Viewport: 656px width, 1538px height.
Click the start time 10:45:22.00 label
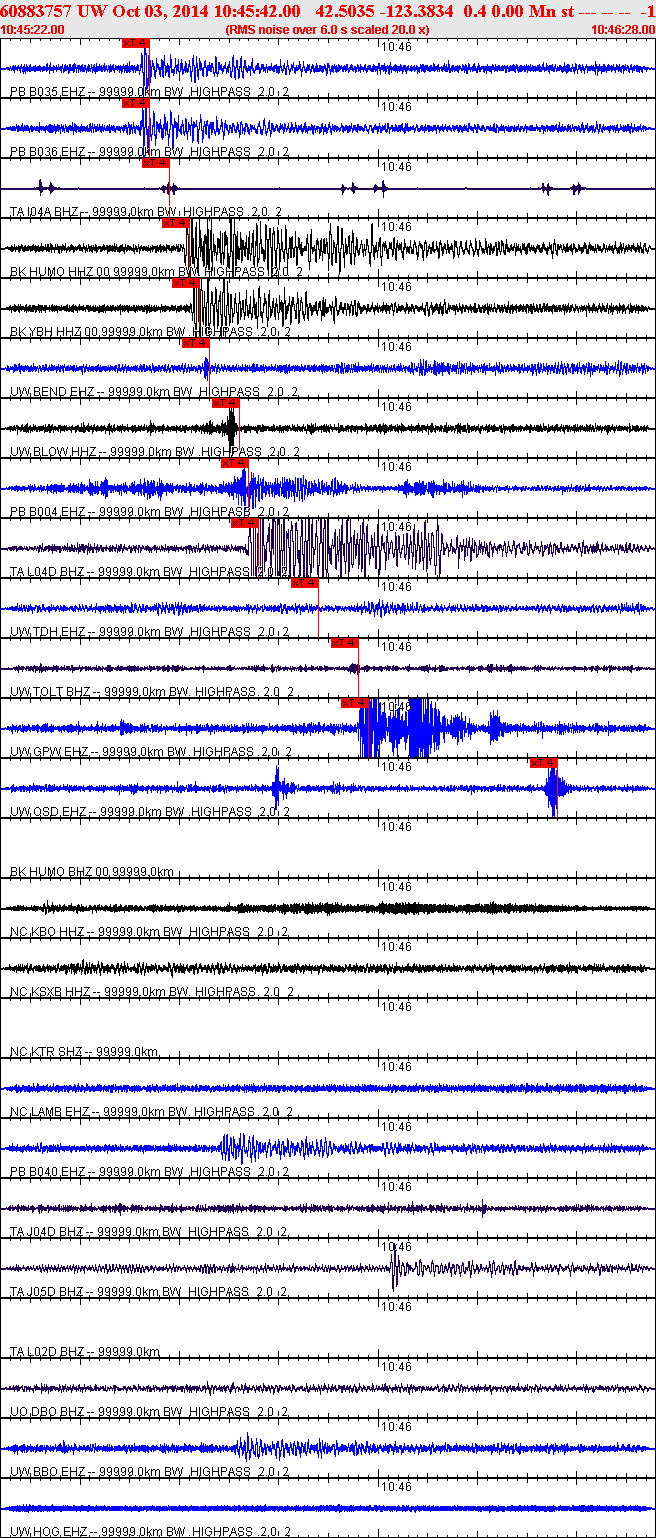coord(34,29)
